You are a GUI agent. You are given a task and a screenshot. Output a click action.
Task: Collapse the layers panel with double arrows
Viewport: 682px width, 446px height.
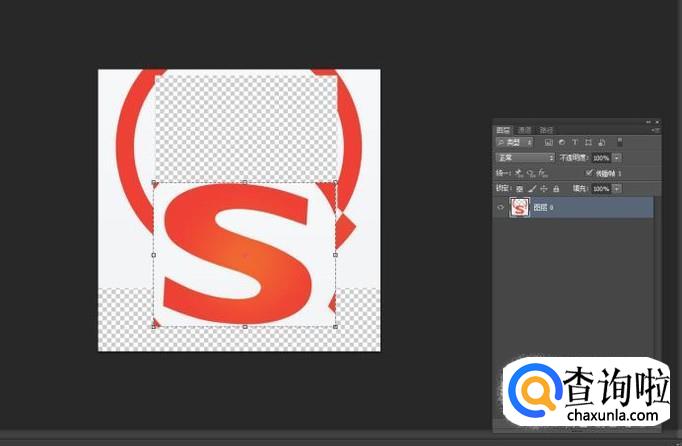click(648, 122)
